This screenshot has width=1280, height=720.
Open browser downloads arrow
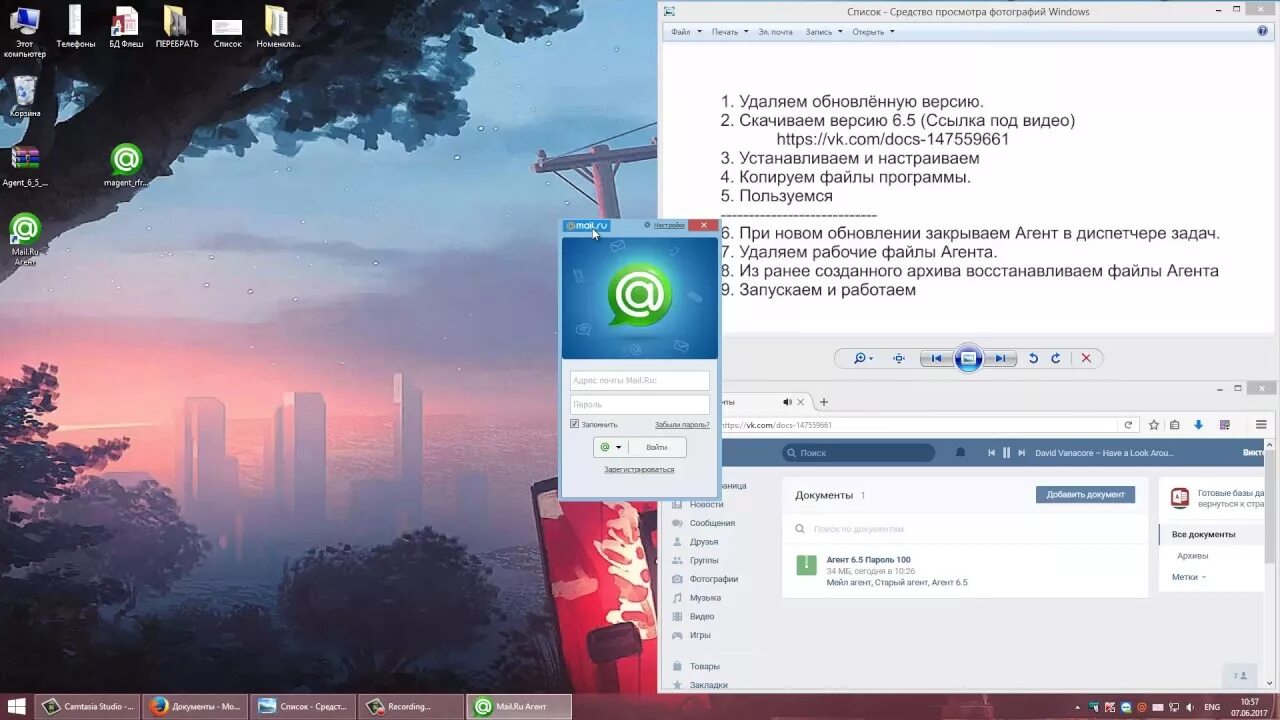tap(1198, 425)
